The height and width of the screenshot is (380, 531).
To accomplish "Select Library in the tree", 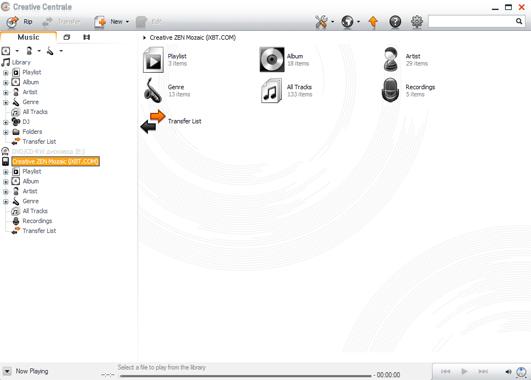I will coord(21,62).
